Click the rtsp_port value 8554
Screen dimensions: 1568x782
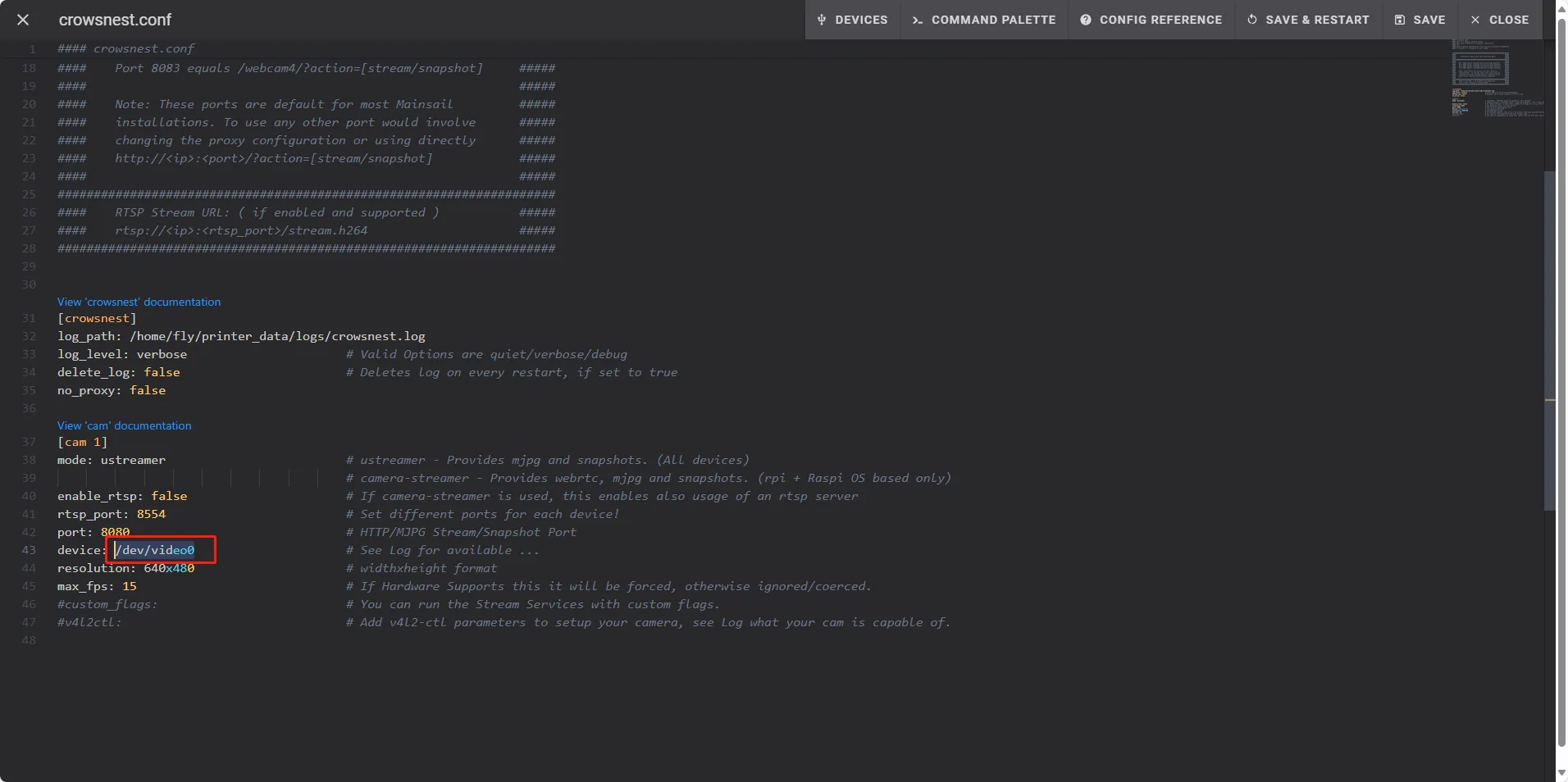pyautogui.click(x=151, y=514)
